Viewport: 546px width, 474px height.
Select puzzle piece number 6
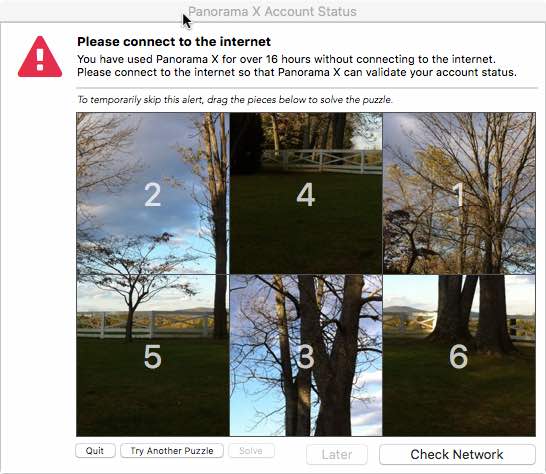(459, 355)
